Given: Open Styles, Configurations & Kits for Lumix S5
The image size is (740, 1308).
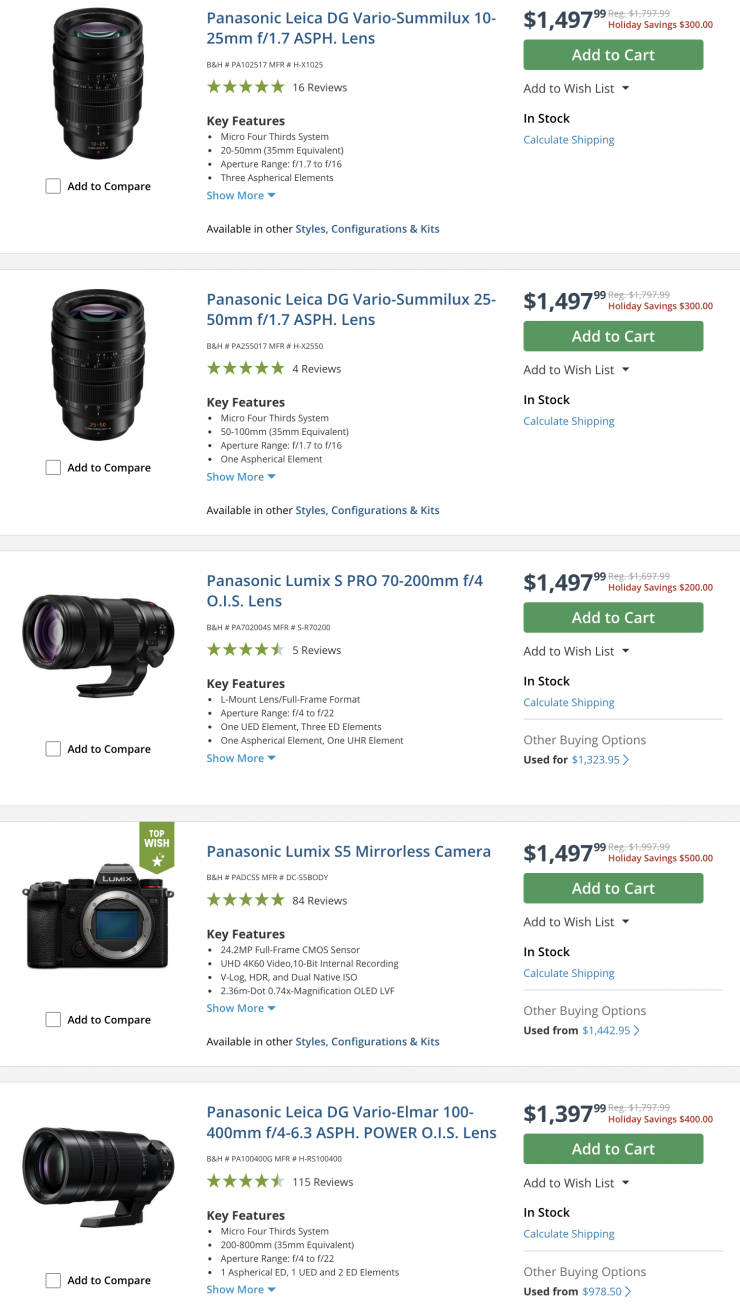Looking at the screenshot, I should pos(367,1041).
